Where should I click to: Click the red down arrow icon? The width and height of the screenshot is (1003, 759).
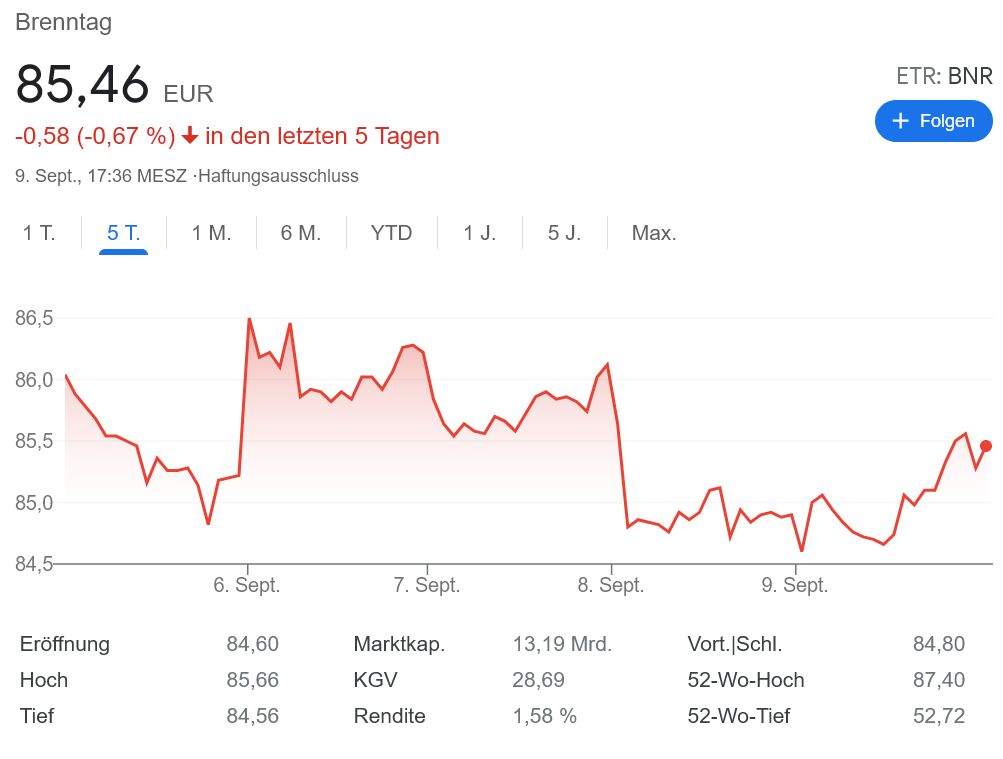[190, 136]
